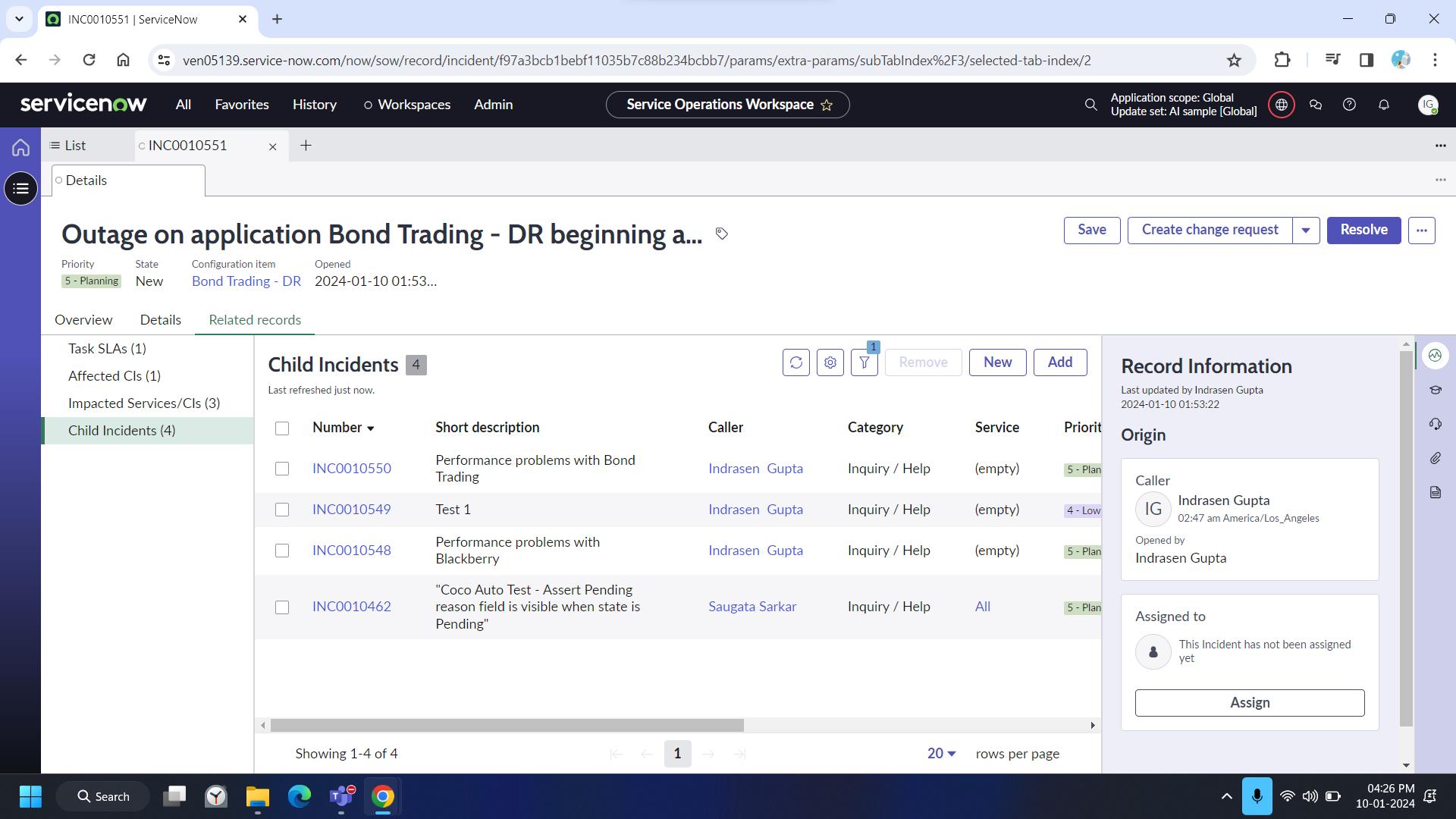
Task: Check the INC0010548 row checkbox
Action: 282,551
